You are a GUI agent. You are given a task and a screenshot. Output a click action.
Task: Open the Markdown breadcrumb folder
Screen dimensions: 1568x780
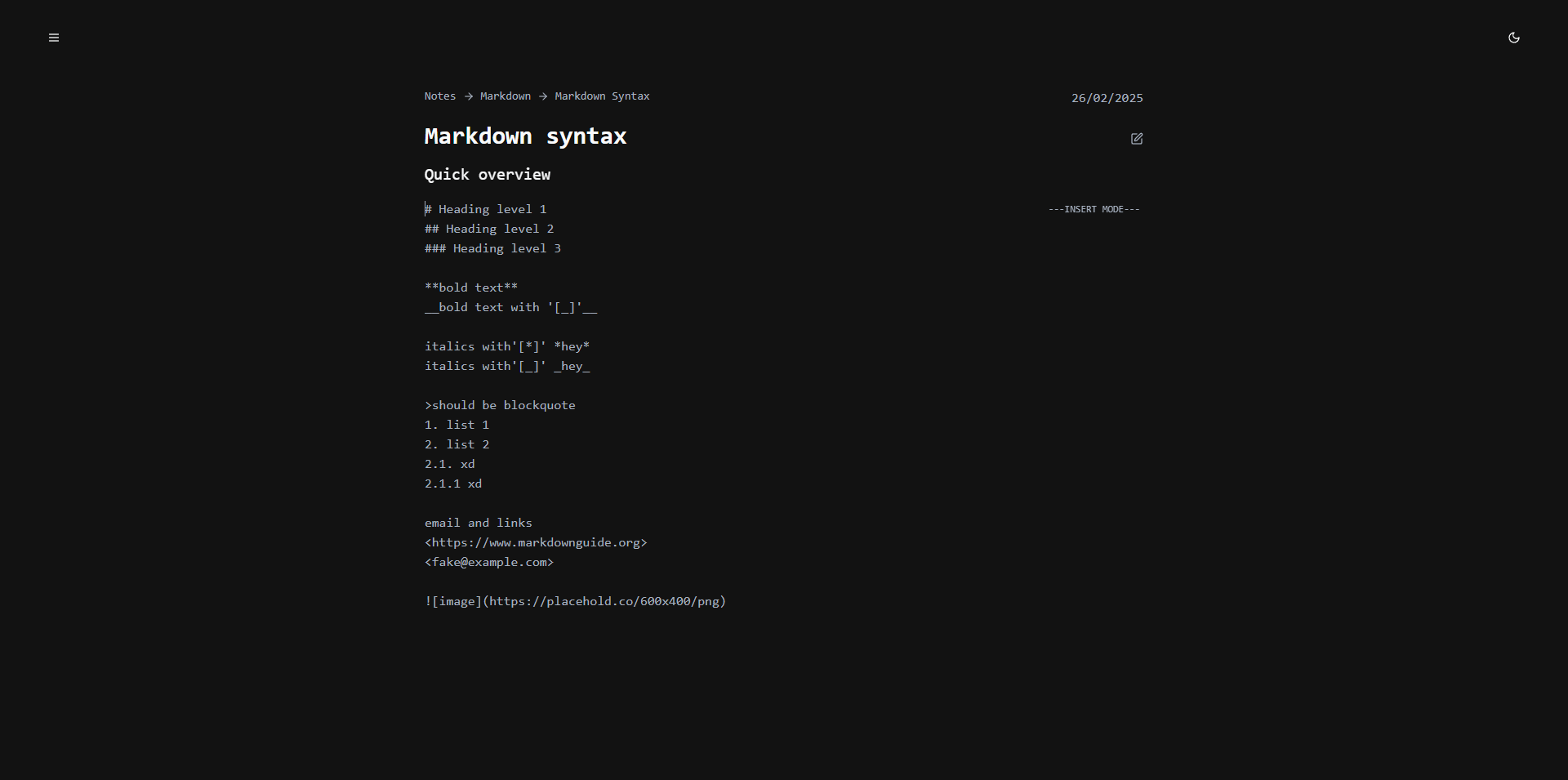(x=505, y=96)
